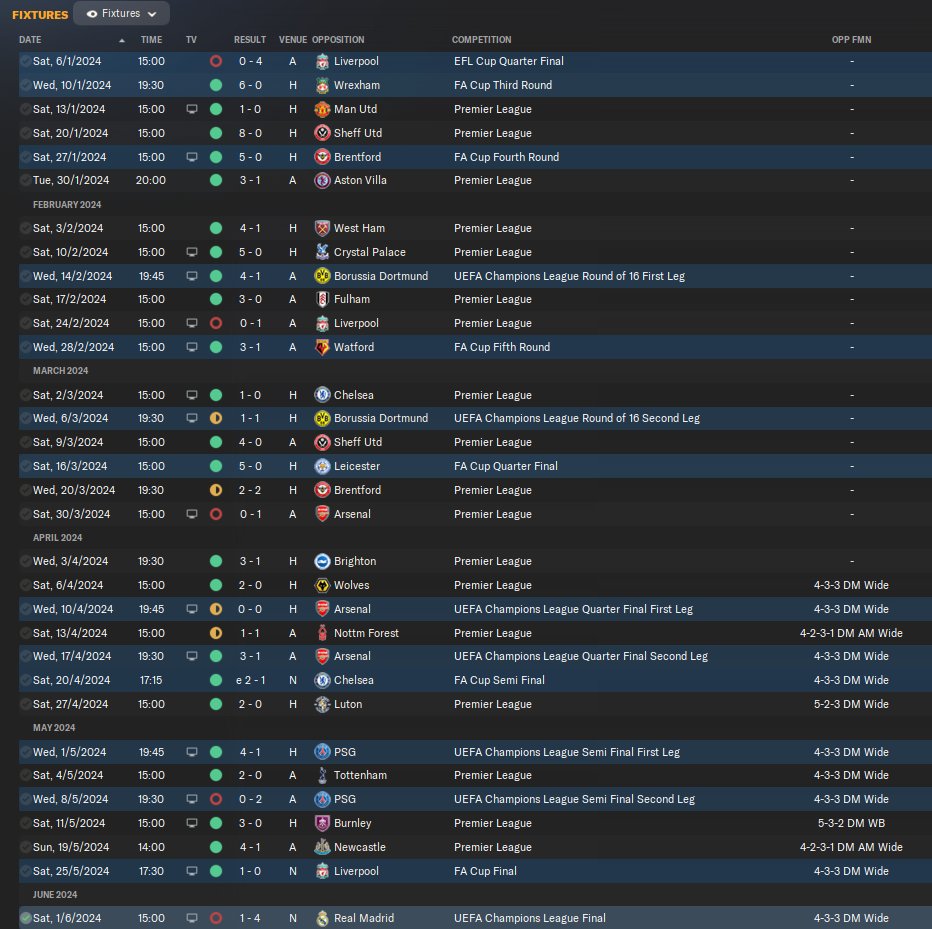
Task: Open the Chelsea link in FA Cup Semi Final row
Action: pos(354,680)
